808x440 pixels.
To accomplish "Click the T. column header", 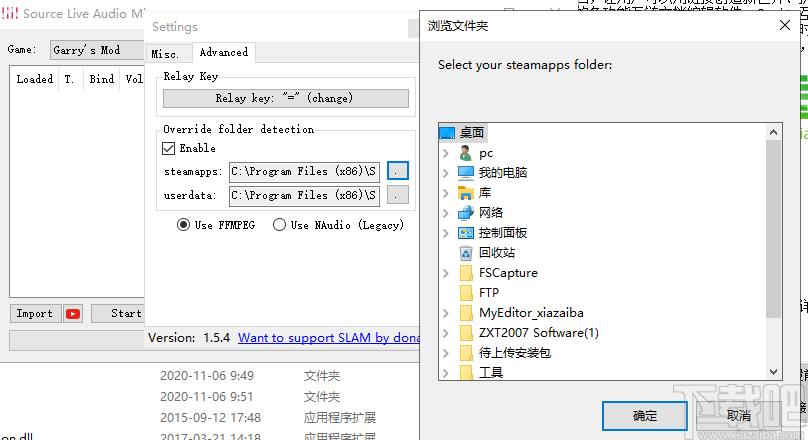I will click(x=70, y=79).
